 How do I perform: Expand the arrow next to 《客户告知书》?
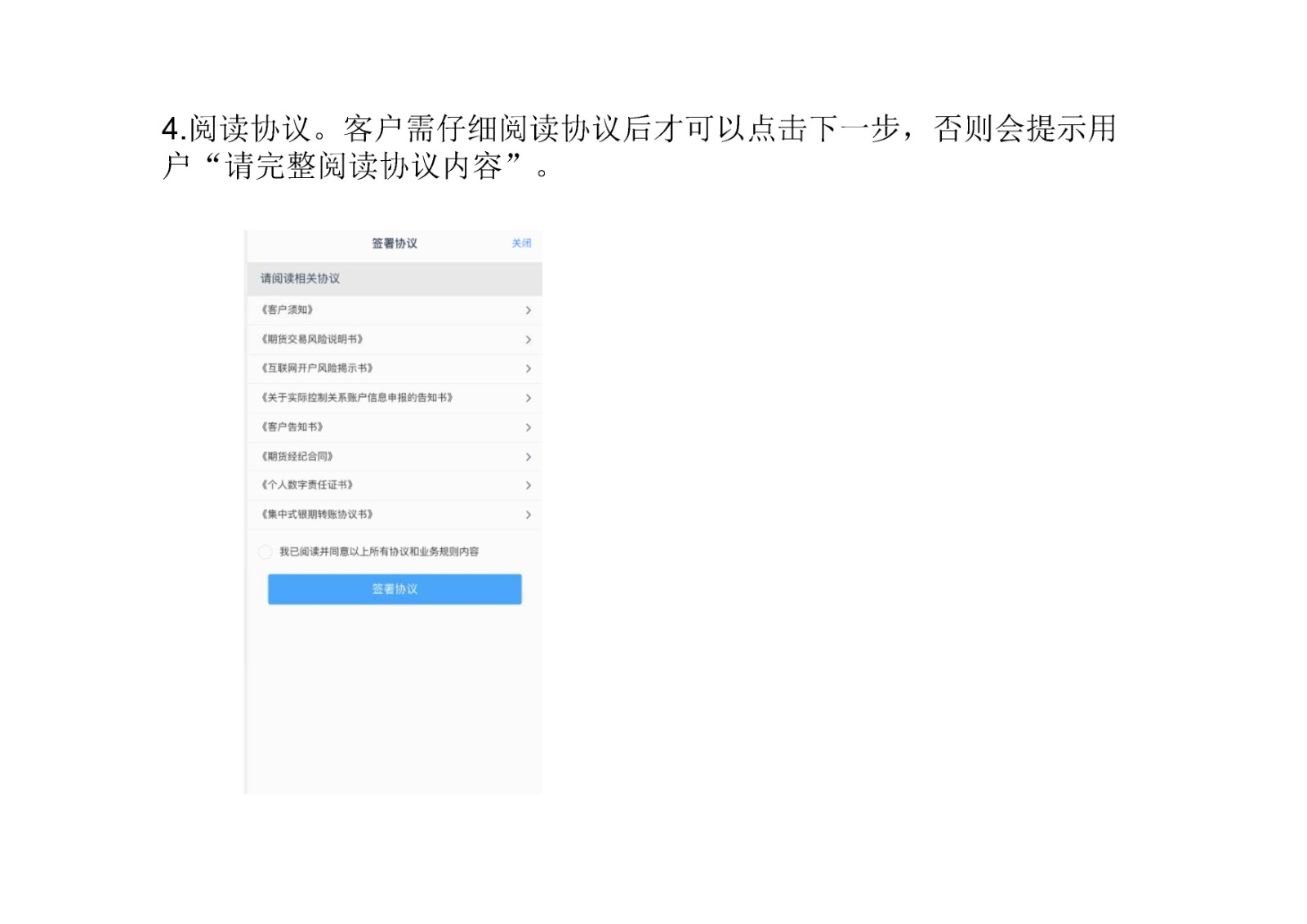point(528,427)
